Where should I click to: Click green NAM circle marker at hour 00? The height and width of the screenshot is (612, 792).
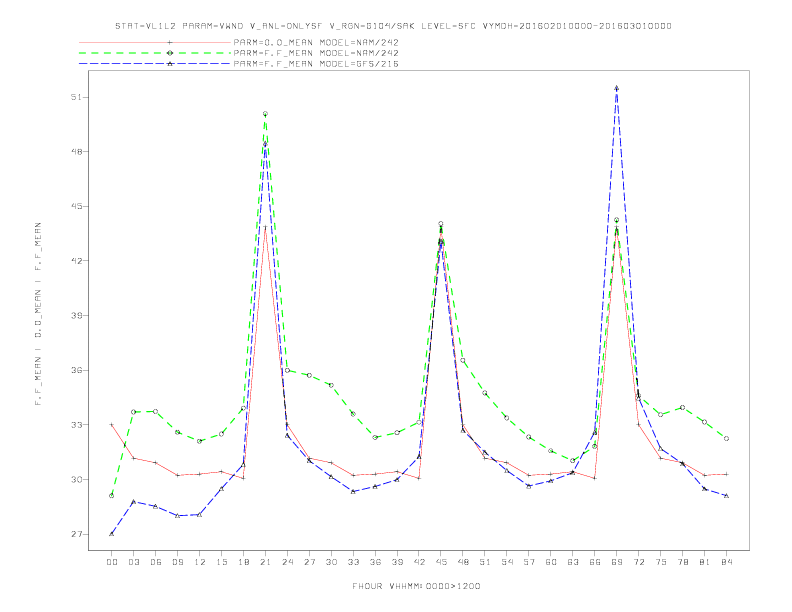112,496
